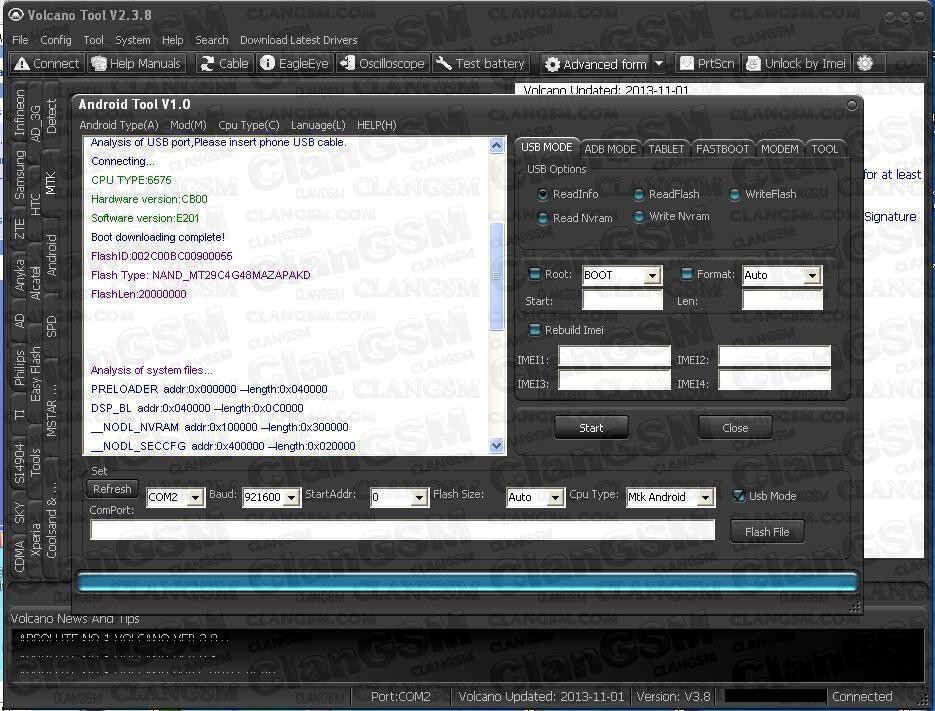The width and height of the screenshot is (935, 711).
Task: Select the Samsung side tab
Action: tap(20, 175)
